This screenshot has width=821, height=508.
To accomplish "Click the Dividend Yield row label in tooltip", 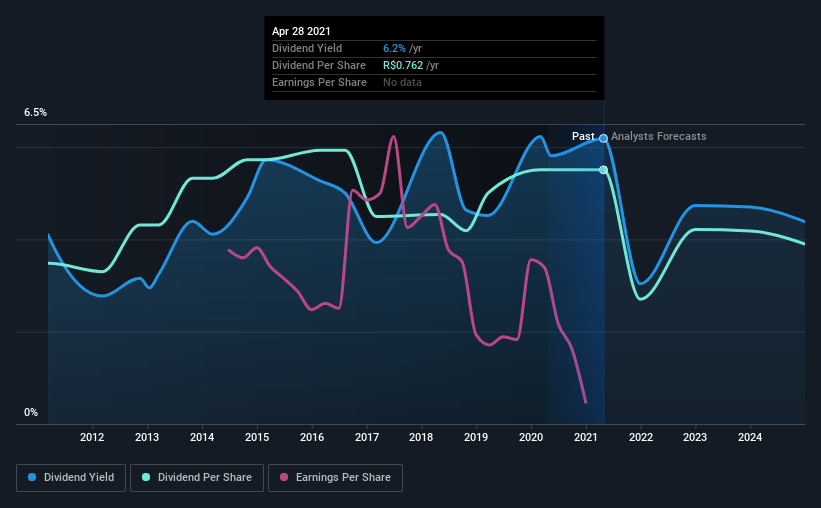I will coord(307,48).
